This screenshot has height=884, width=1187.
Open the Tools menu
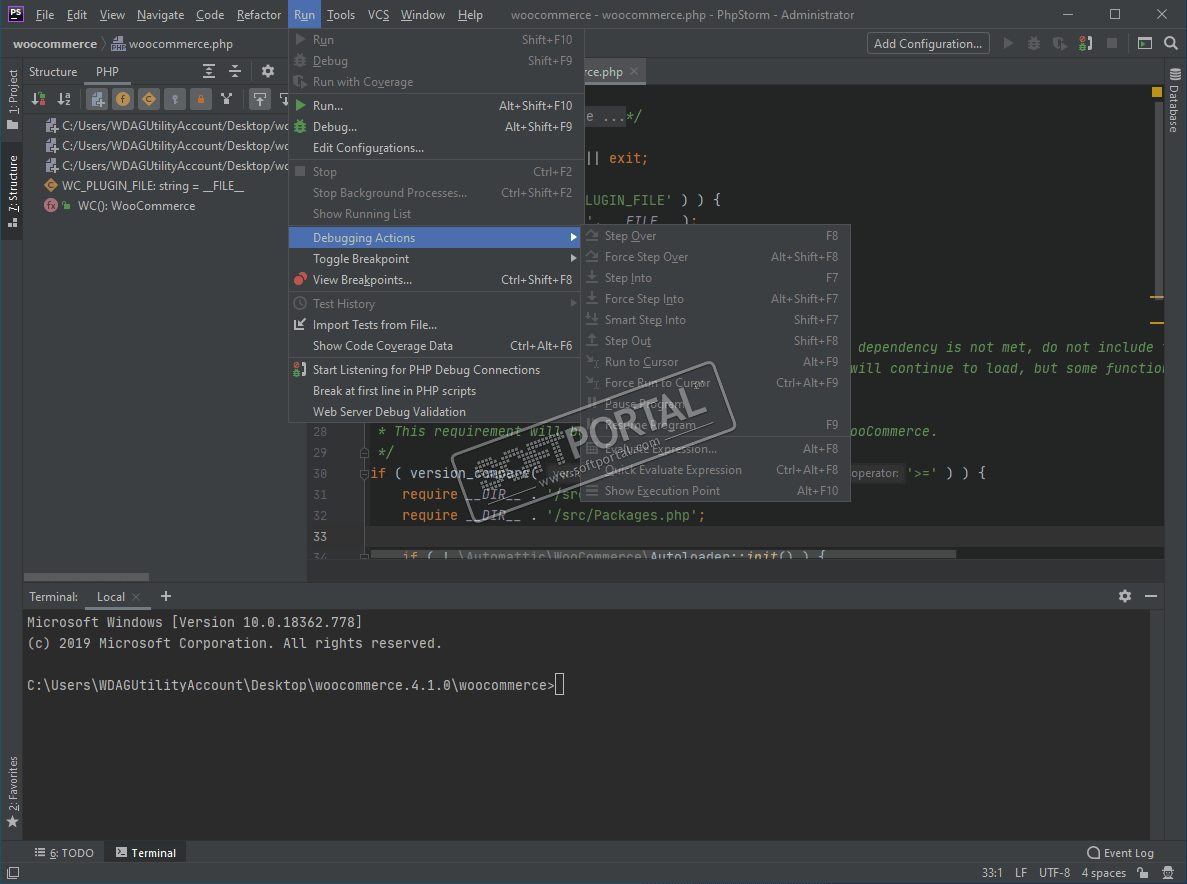pos(341,14)
